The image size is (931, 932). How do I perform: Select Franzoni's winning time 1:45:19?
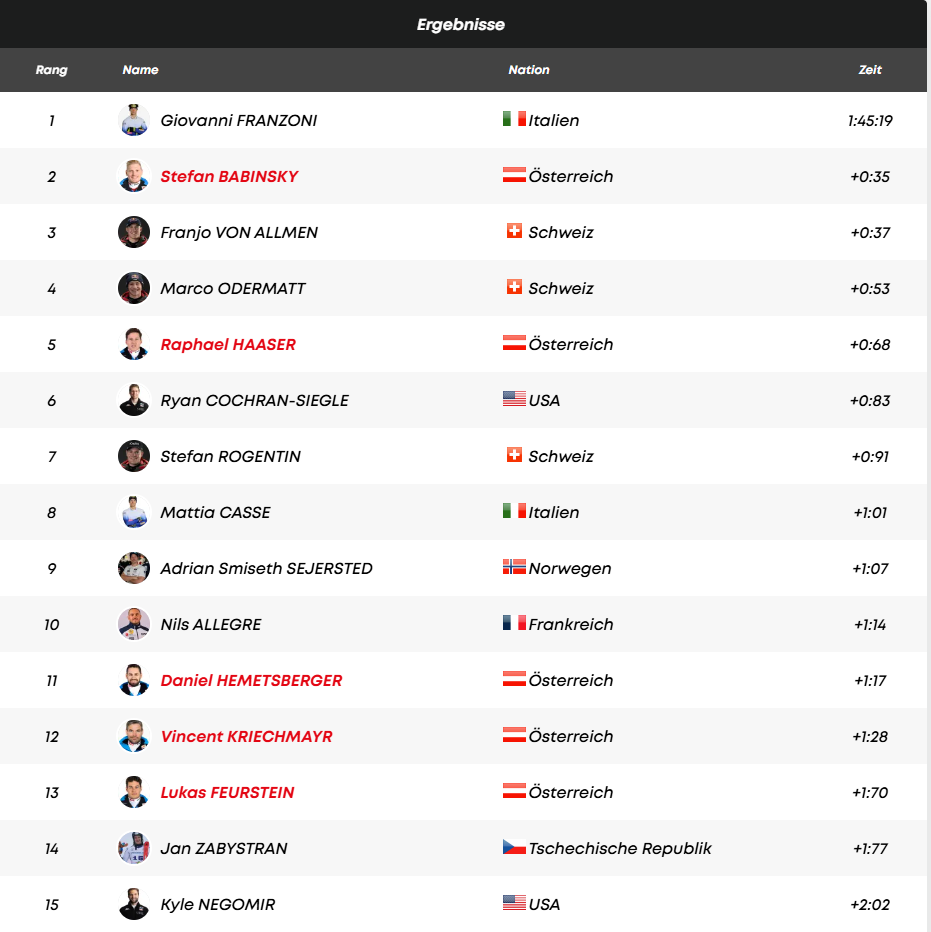click(870, 120)
